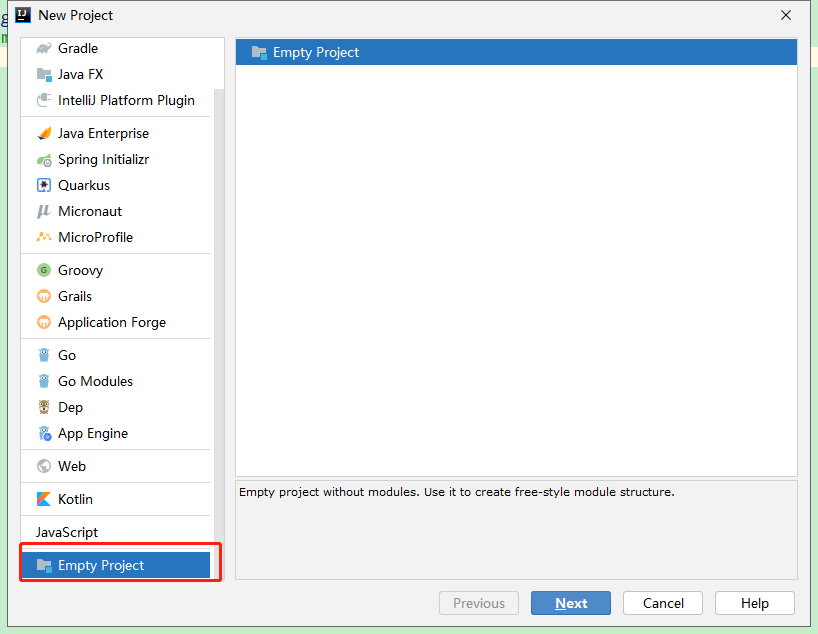Select the Quarkus entry
This screenshot has height=634, width=818.
115,185
